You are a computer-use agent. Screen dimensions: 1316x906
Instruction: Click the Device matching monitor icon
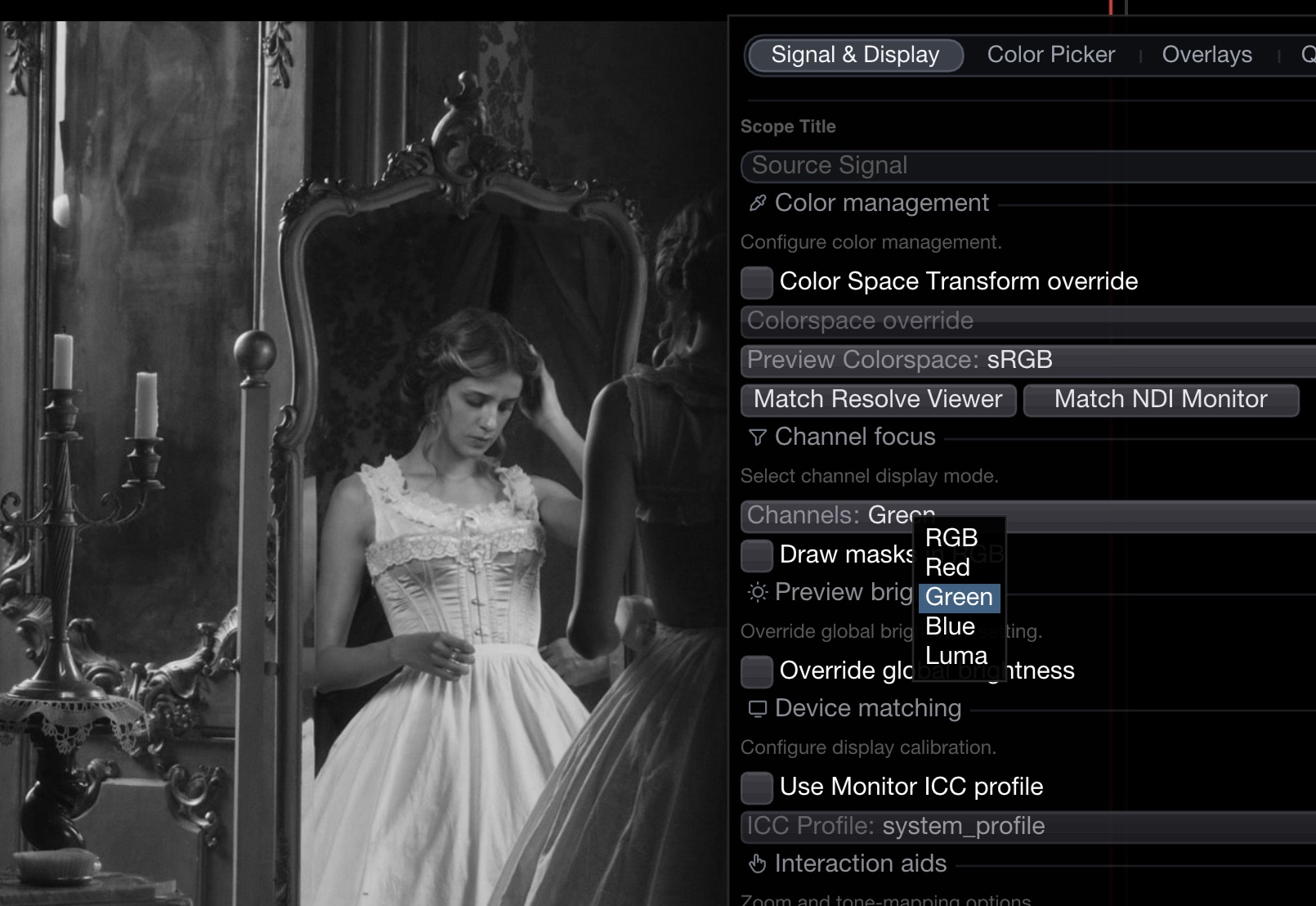758,708
